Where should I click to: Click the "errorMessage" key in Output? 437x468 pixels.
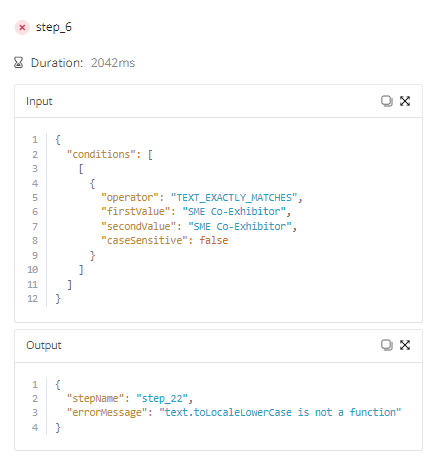click(x=107, y=413)
